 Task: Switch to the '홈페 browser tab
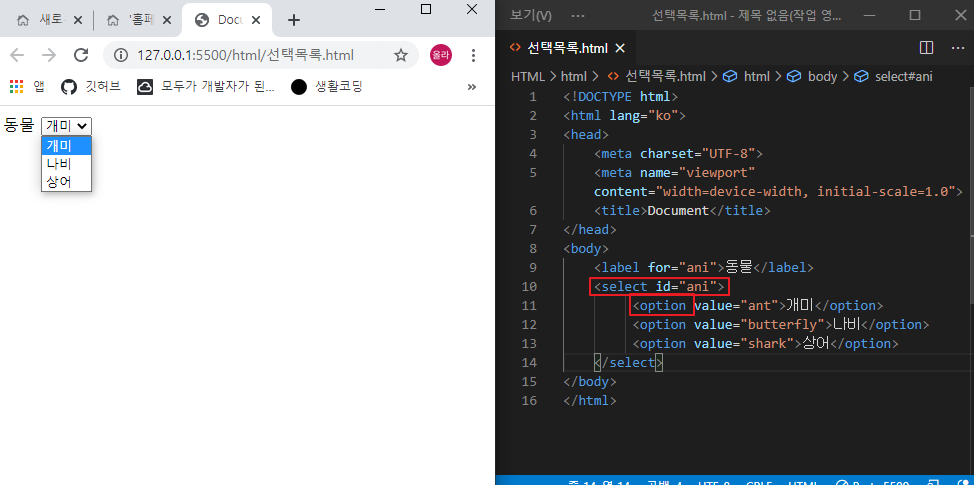(138, 20)
